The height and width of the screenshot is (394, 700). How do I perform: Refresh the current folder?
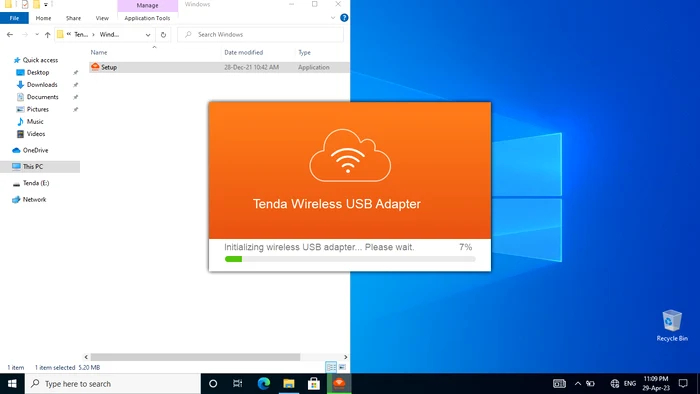coord(163,34)
